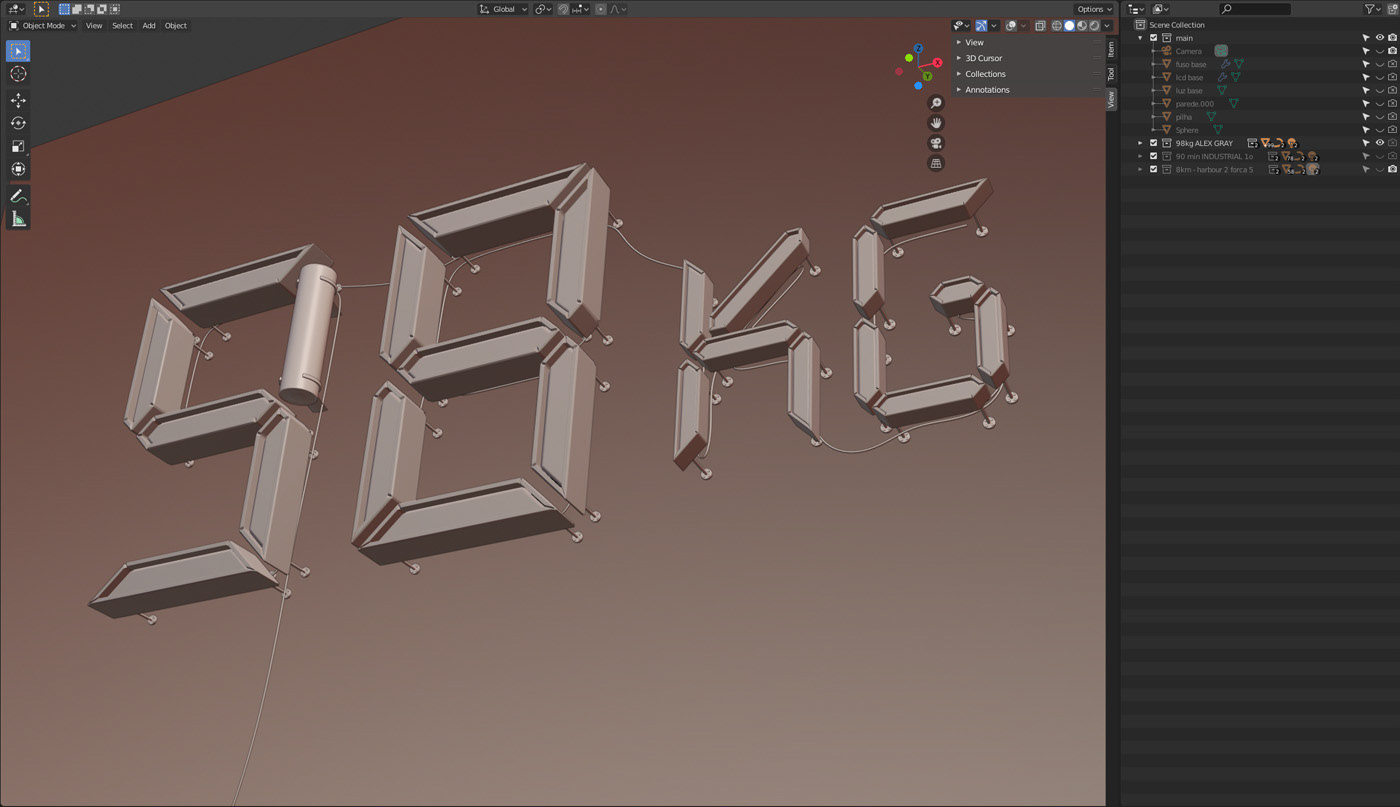1400x807 pixels.
Task: Switch to the Tool sidebar tab
Action: 1111,74
